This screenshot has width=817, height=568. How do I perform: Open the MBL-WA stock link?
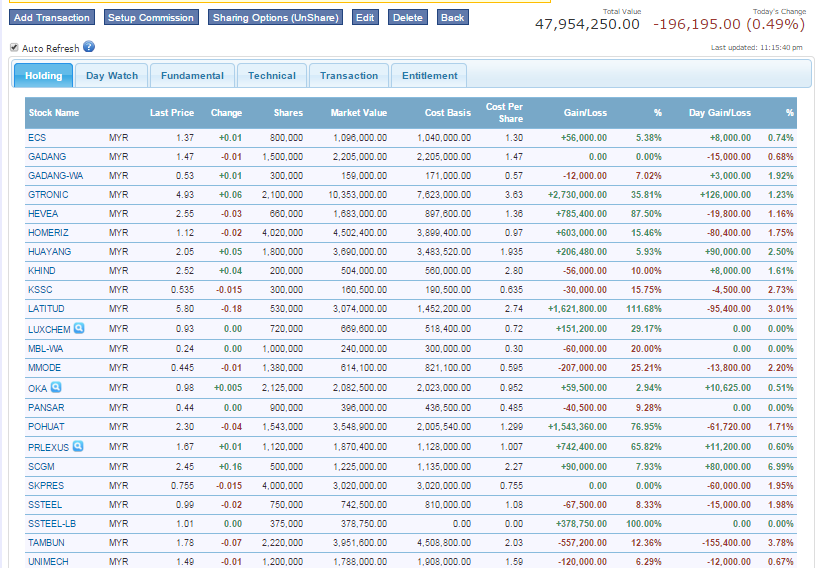click(x=46, y=349)
